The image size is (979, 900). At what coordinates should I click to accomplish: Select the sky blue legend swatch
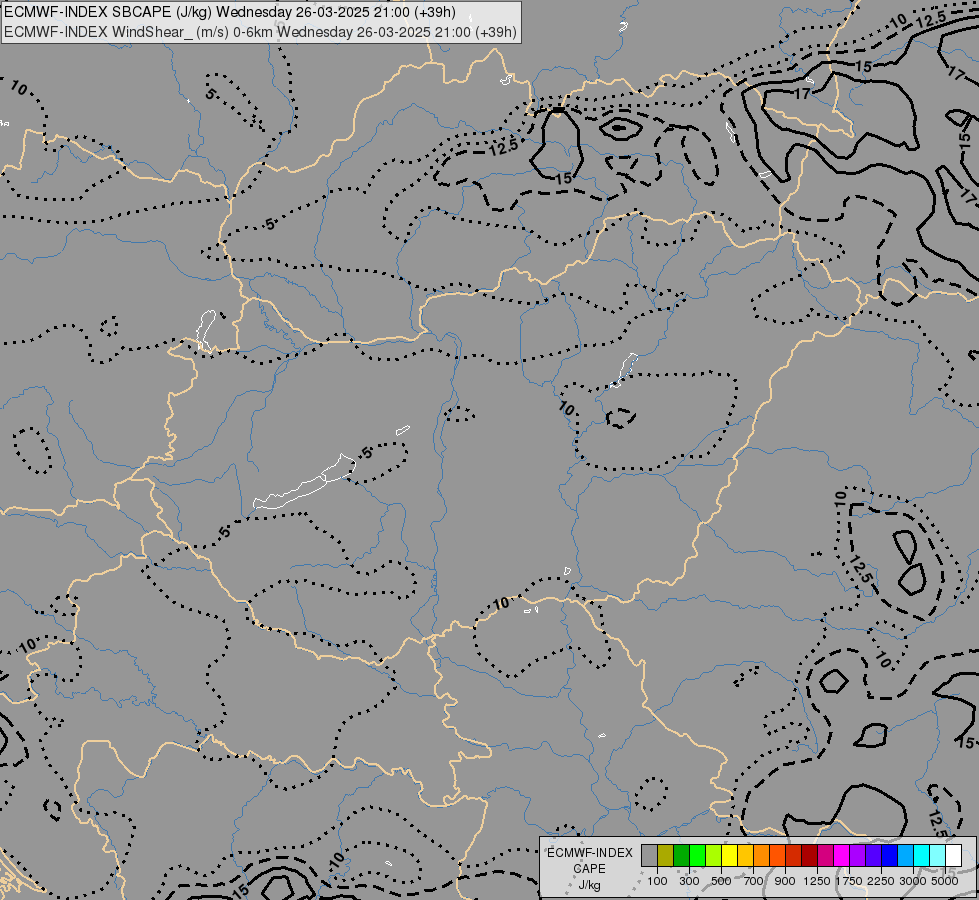coord(905,856)
